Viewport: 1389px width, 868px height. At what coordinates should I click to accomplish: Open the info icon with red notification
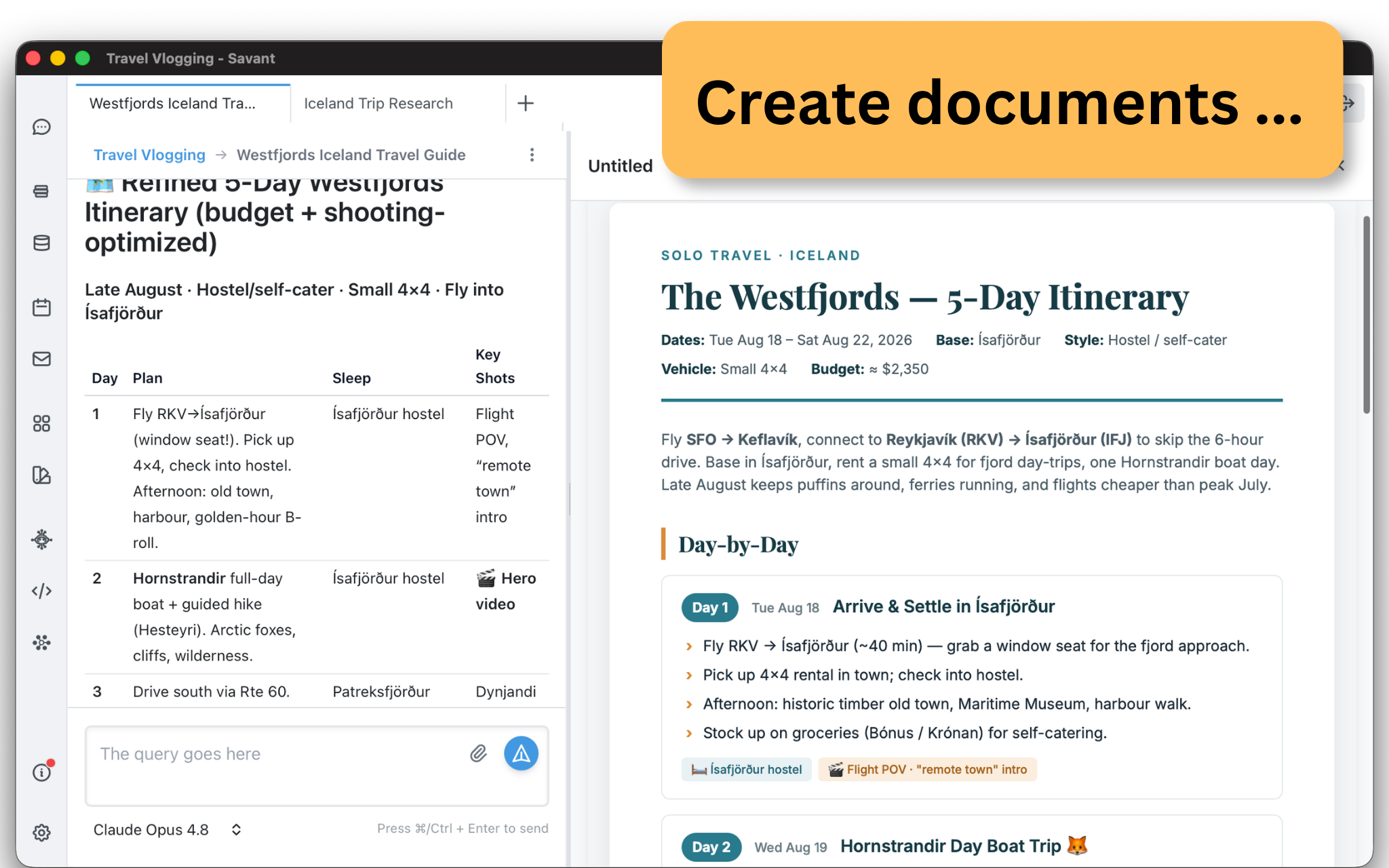43,771
